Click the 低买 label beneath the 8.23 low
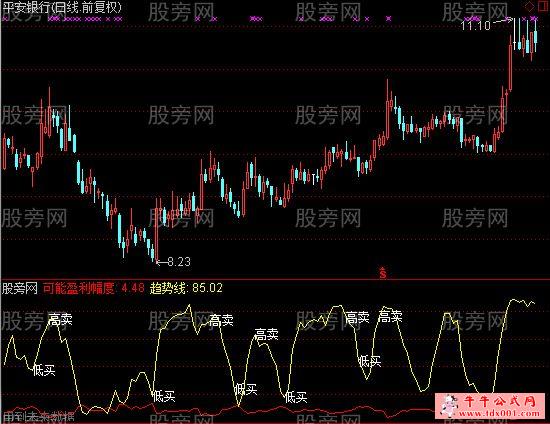 pos(164,397)
